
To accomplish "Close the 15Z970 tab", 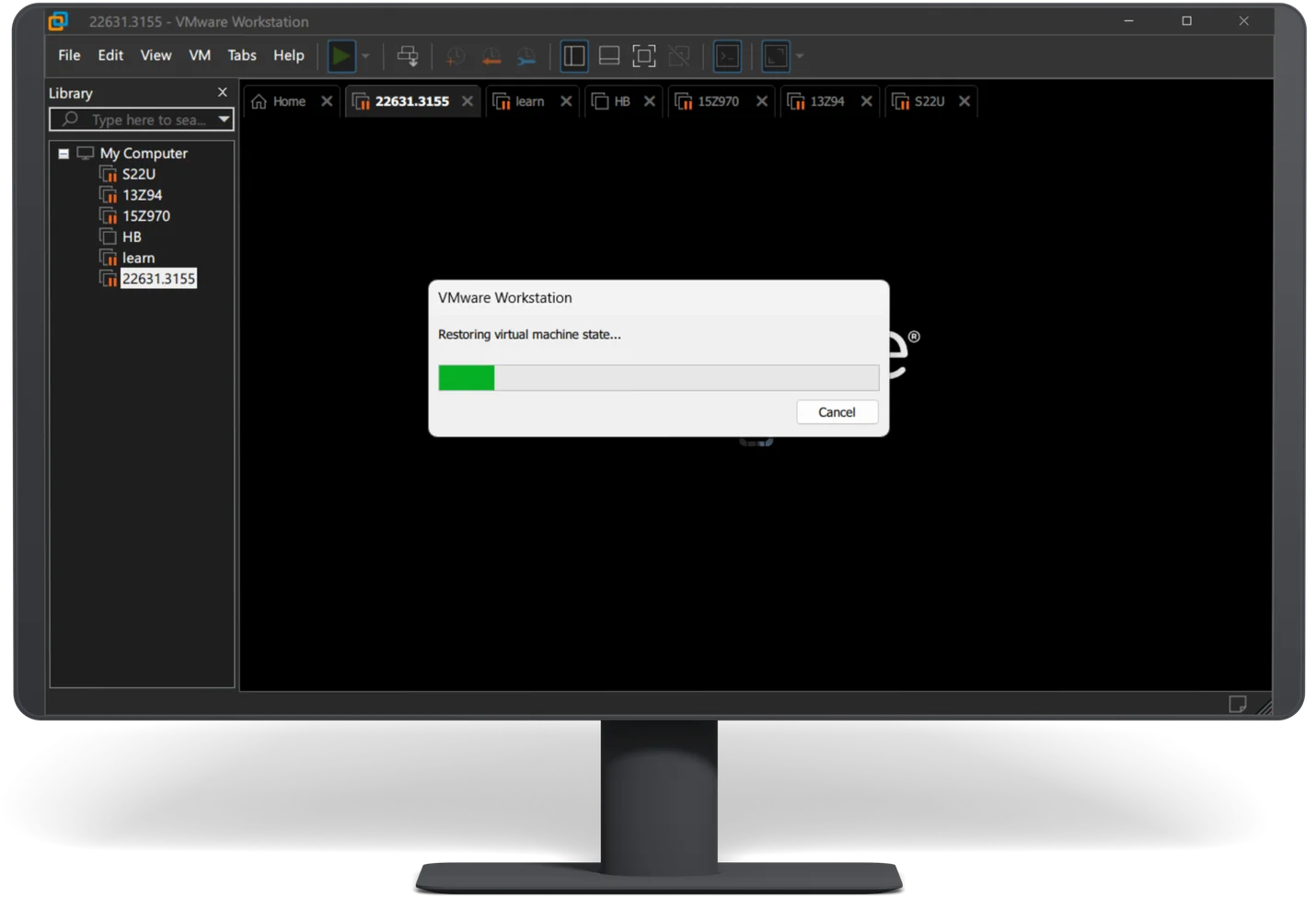I will coord(762,101).
